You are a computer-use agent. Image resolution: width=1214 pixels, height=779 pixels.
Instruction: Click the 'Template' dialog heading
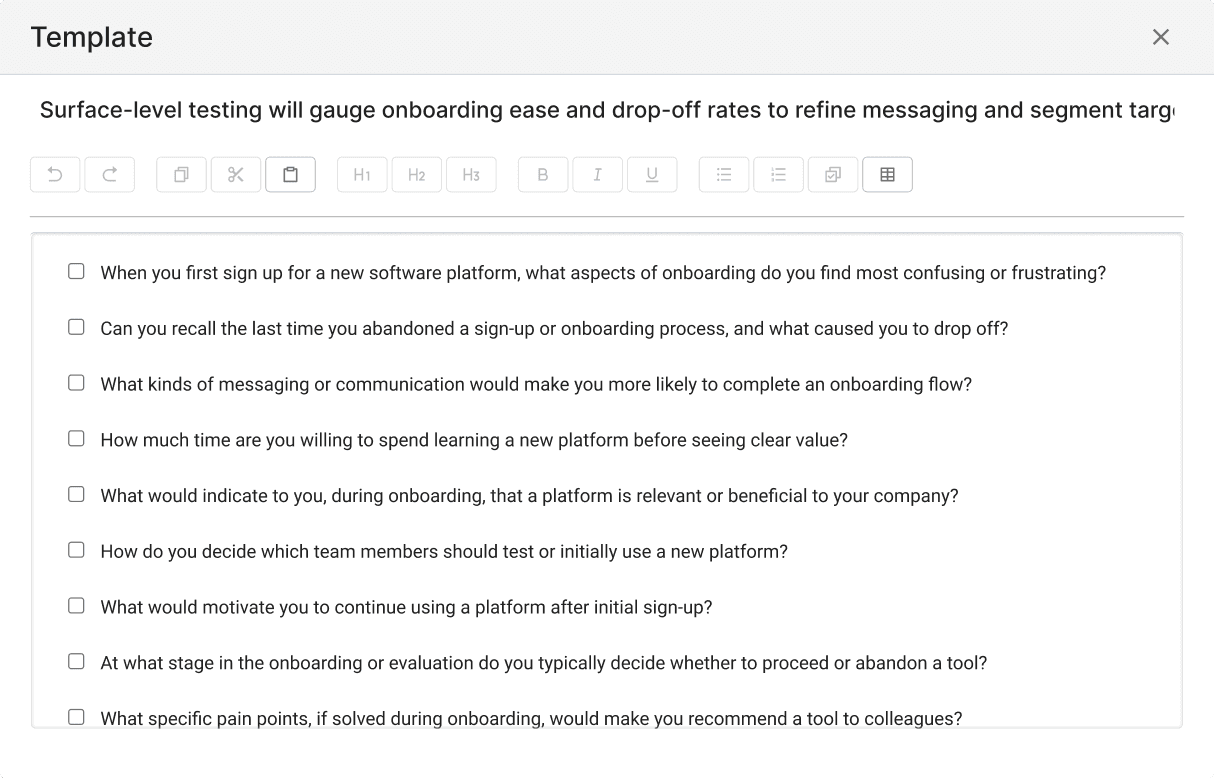tap(92, 37)
